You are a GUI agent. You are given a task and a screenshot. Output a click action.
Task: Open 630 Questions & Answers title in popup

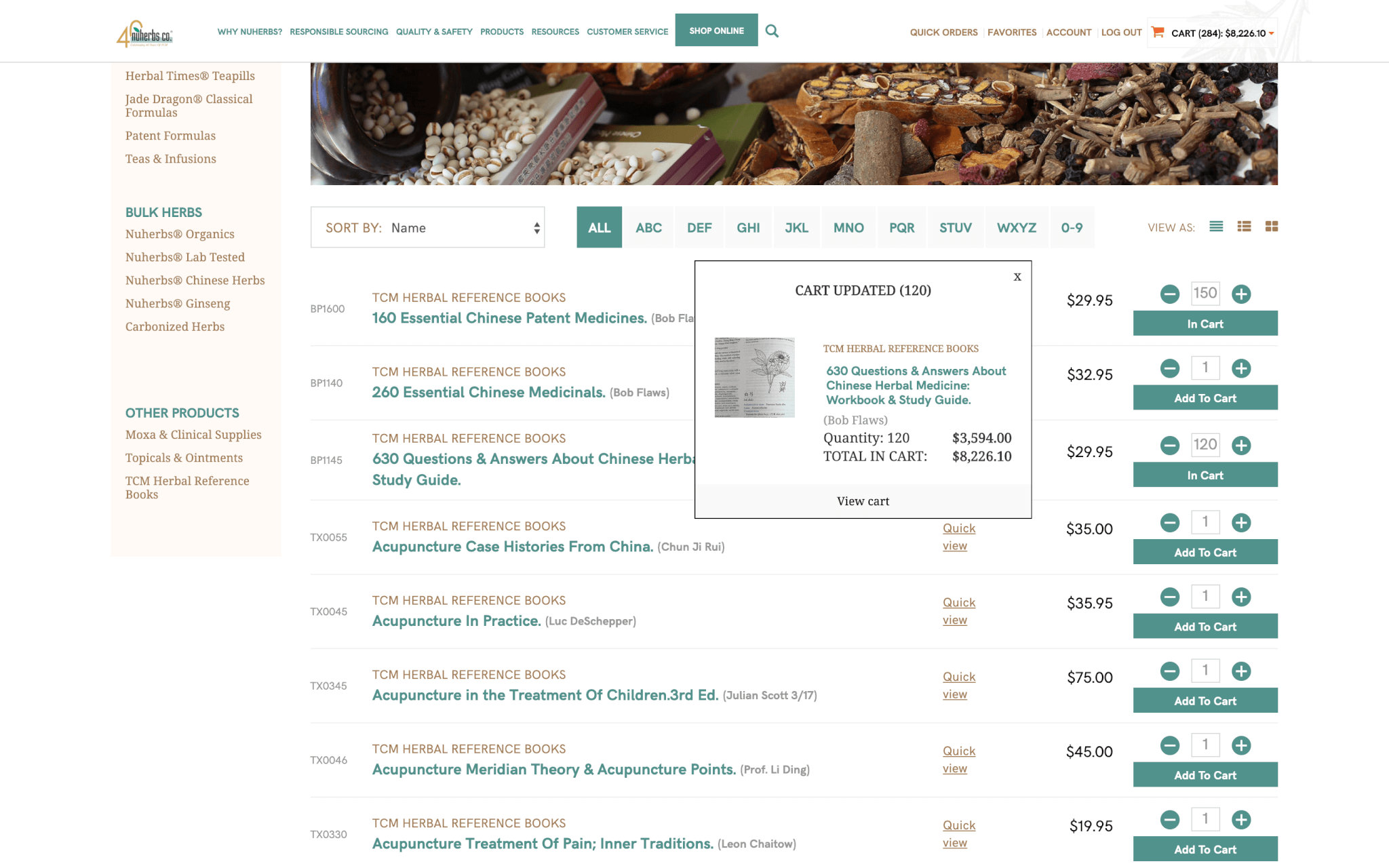click(916, 385)
